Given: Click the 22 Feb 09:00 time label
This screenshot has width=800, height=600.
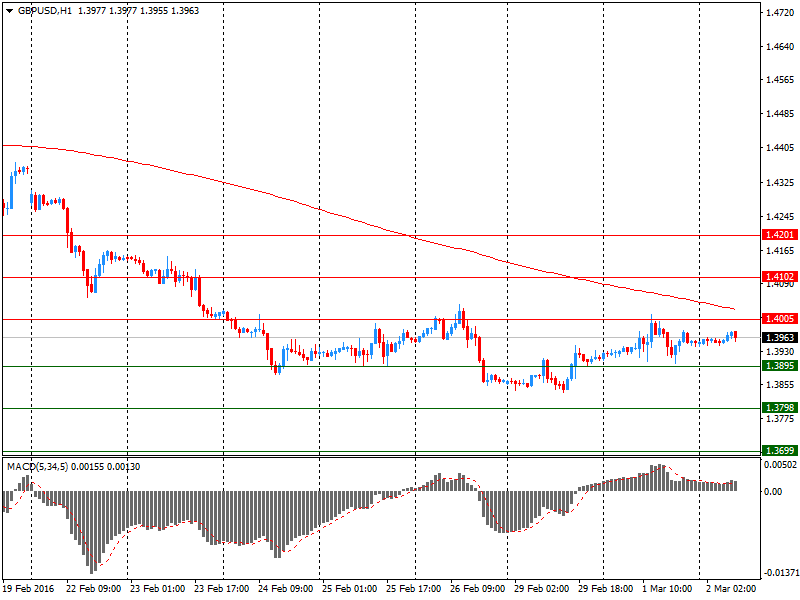Looking at the screenshot, I should (94, 588).
